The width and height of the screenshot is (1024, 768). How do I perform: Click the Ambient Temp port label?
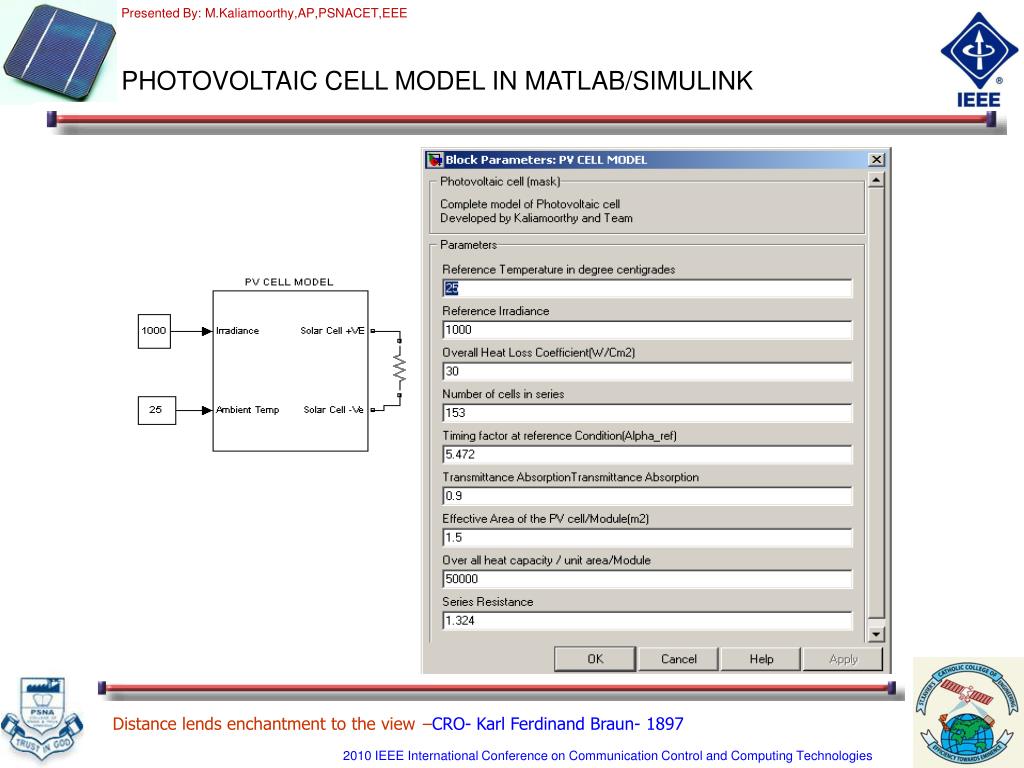[x=248, y=410]
